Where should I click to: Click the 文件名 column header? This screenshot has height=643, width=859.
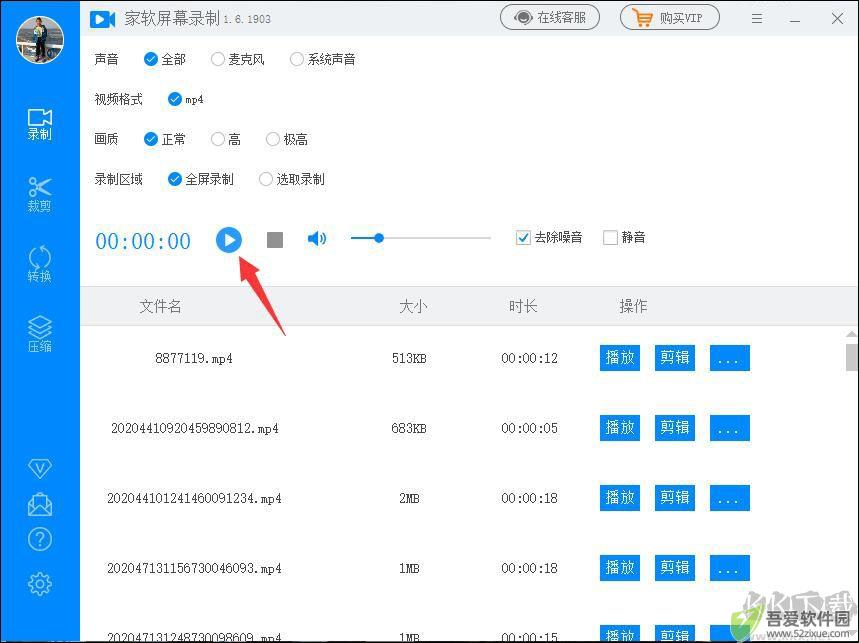pyautogui.click(x=160, y=306)
